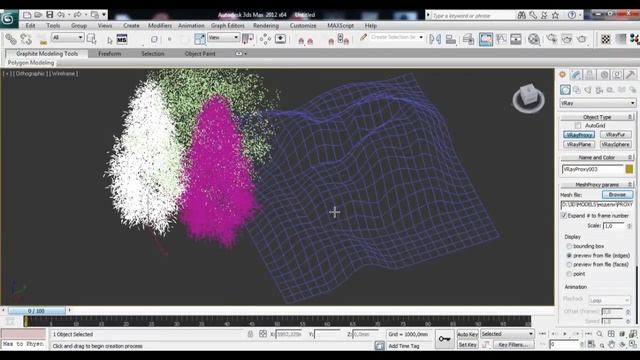Toggle the Auto Key button

pyautogui.click(x=467, y=334)
